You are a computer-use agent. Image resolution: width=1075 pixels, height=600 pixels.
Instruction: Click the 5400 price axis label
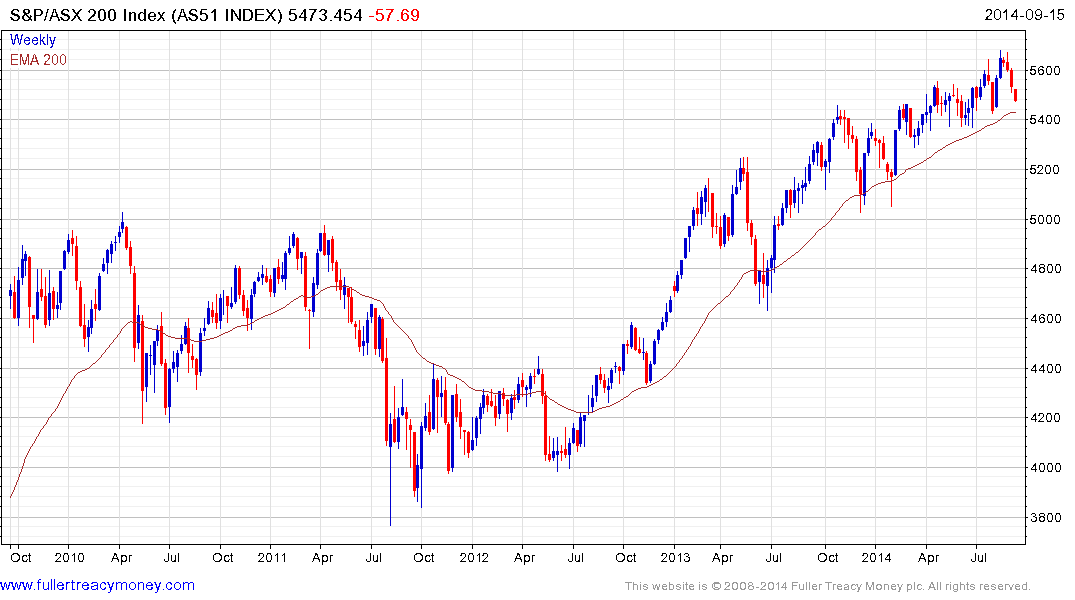click(1045, 120)
